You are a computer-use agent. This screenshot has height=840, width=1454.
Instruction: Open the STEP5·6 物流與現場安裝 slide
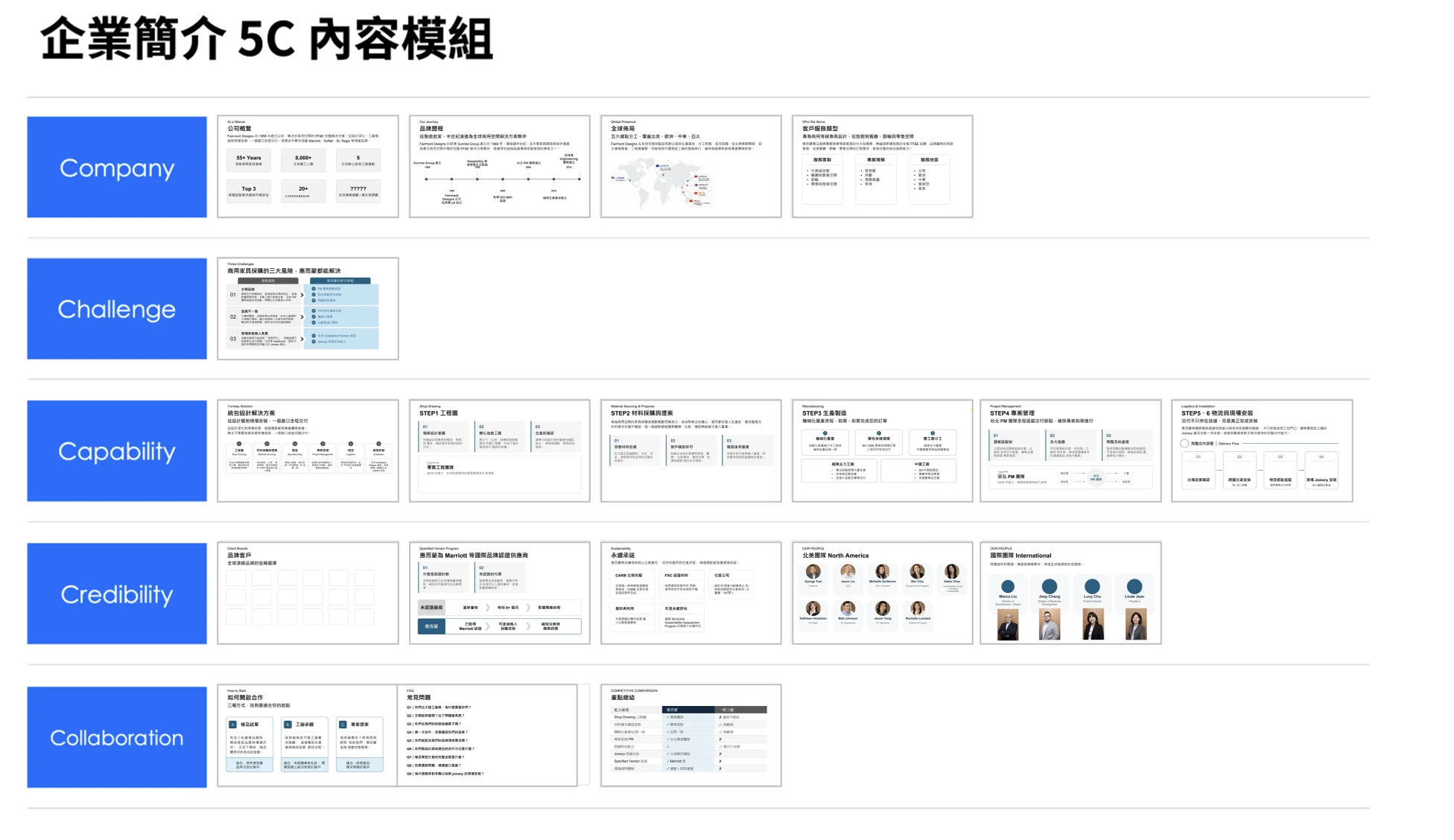(x=1262, y=451)
